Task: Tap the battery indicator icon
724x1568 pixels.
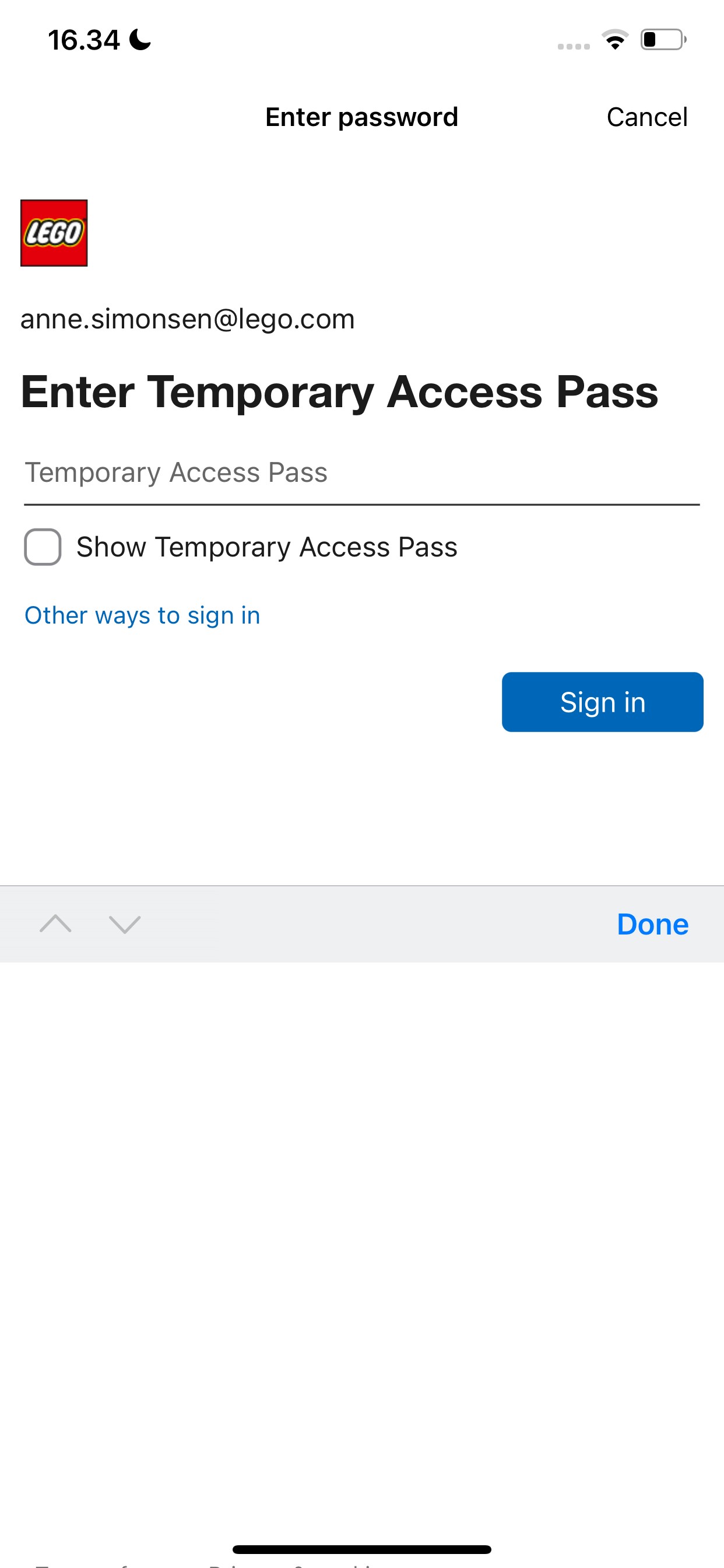Action: [x=663, y=40]
